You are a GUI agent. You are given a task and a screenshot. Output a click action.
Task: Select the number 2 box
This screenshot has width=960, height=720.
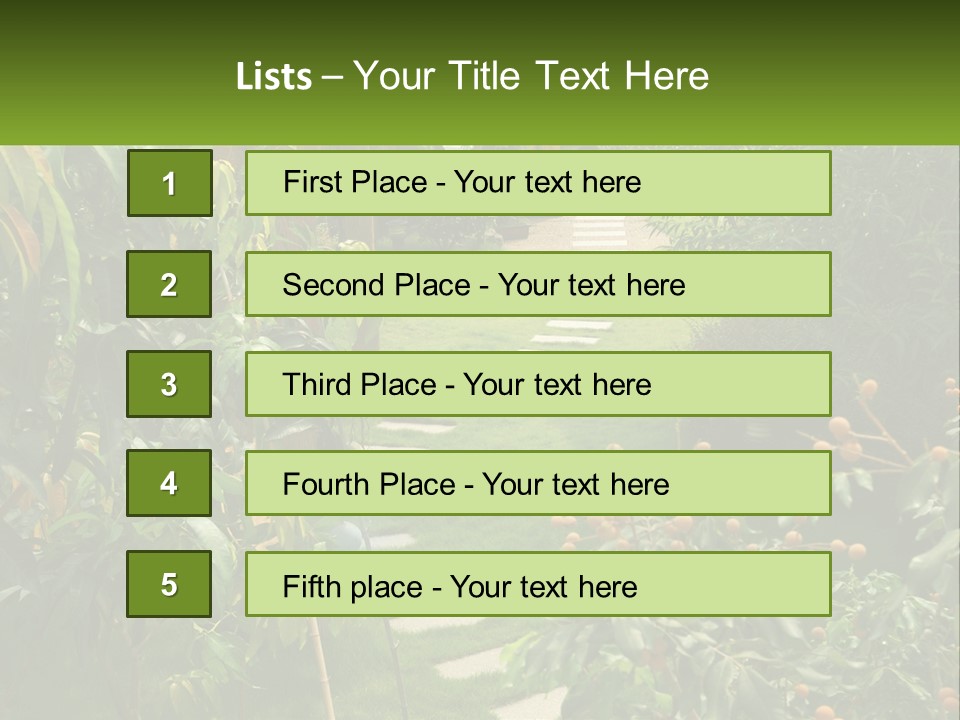coord(169,284)
